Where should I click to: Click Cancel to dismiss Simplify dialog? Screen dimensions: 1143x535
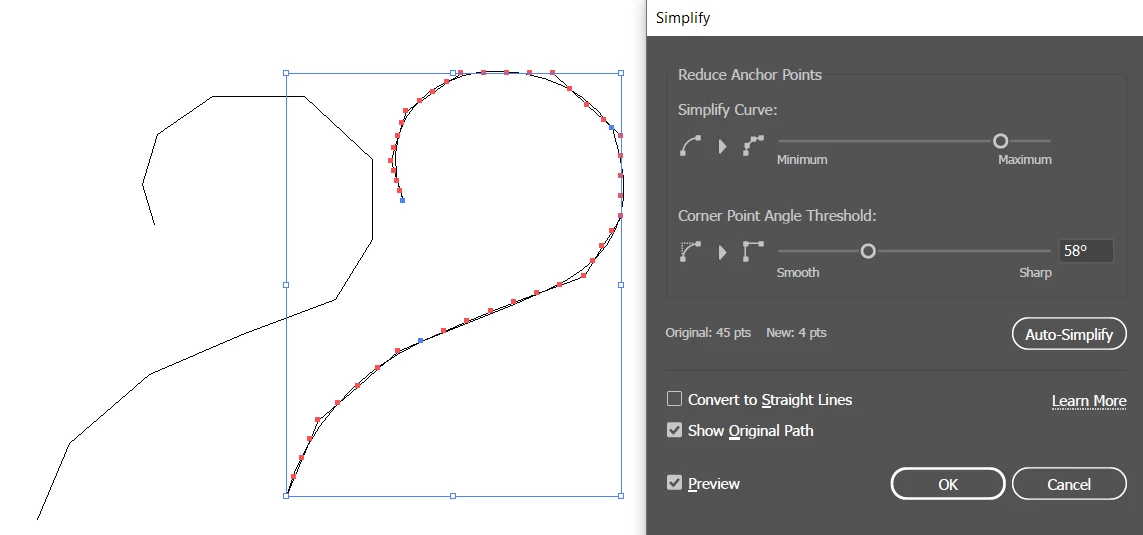[1069, 484]
